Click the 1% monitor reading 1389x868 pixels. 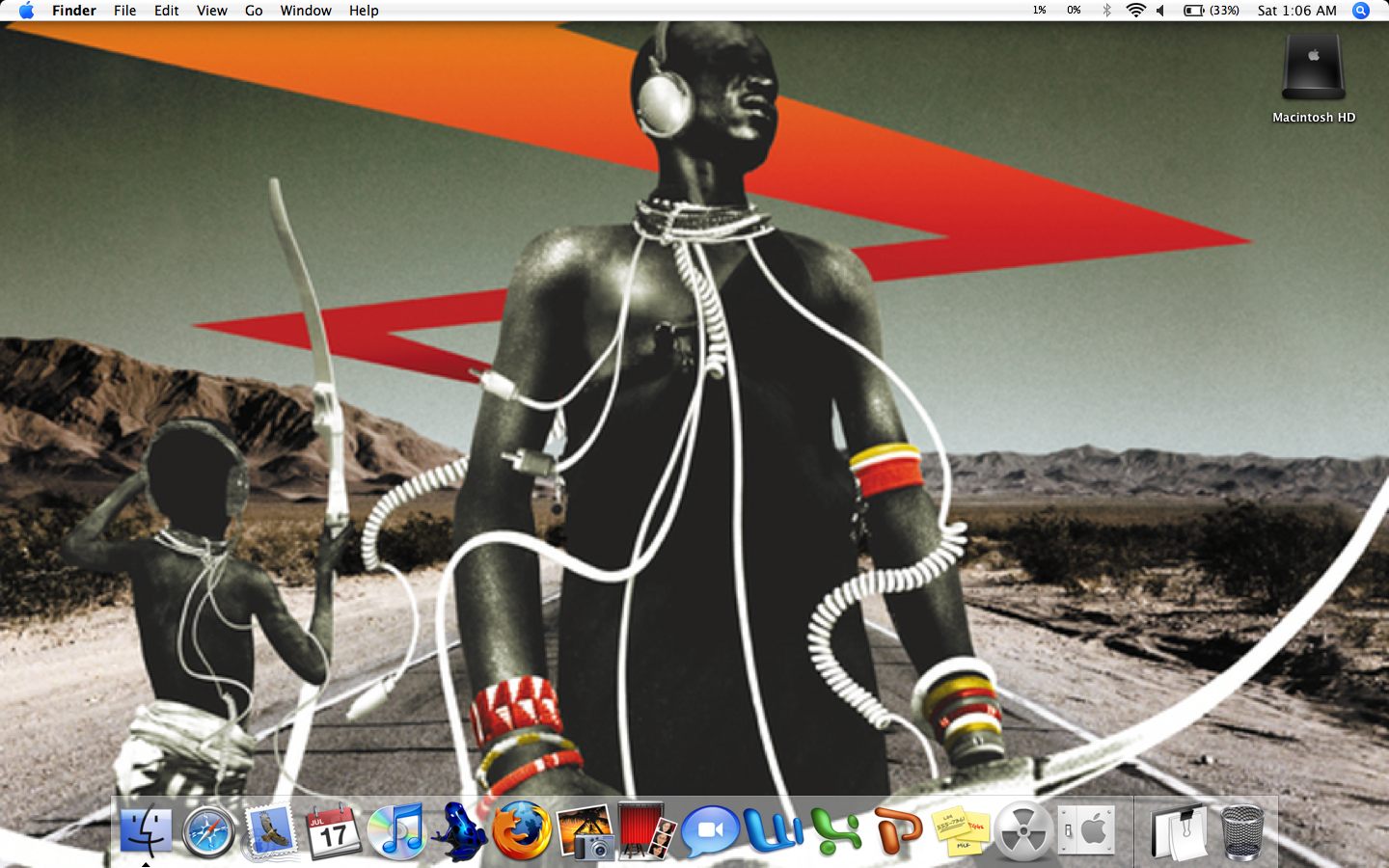coord(1039,11)
